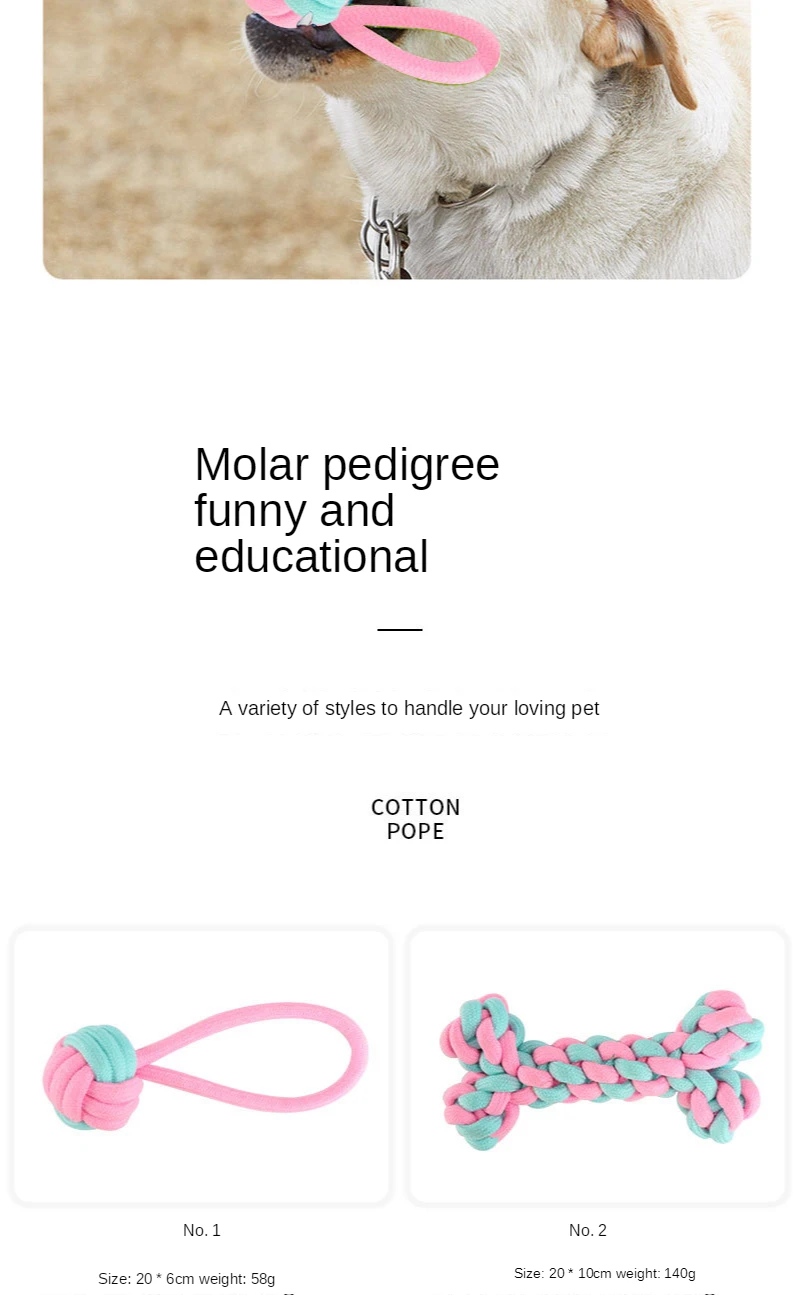
Task: Click the 20 * 6cm weight 58g size text
Action: click(187, 1279)
